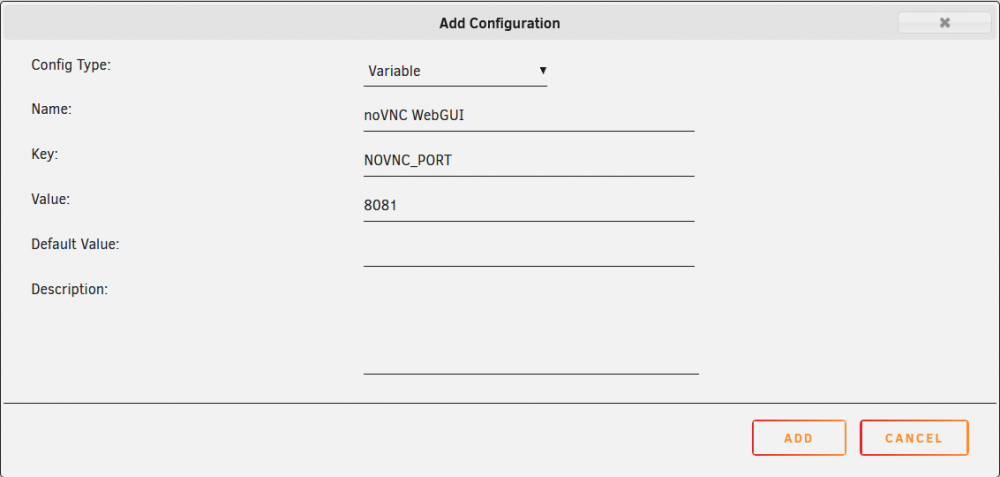Click the Name: label
This screenshot has height=477, width=1000.
52,109
